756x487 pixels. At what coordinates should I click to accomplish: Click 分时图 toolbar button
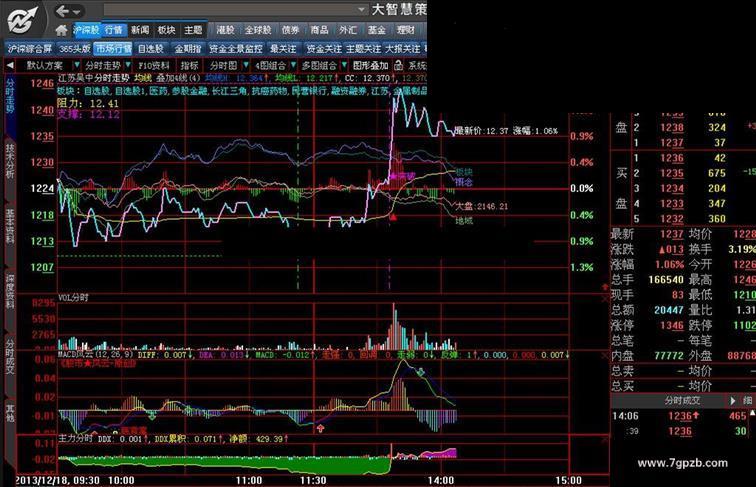(223, 65)
